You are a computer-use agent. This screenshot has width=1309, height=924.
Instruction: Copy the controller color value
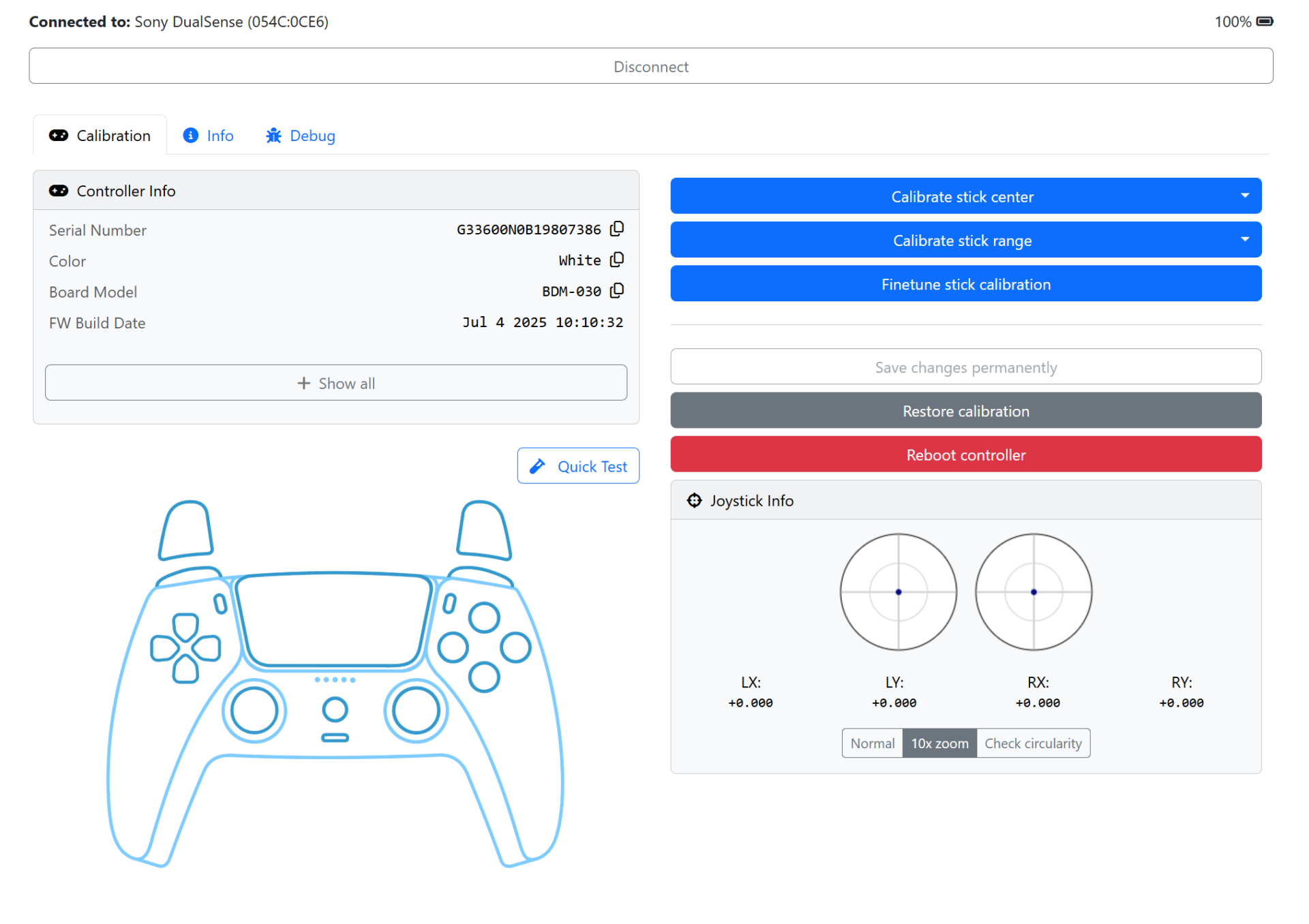(x=617, y=260)
